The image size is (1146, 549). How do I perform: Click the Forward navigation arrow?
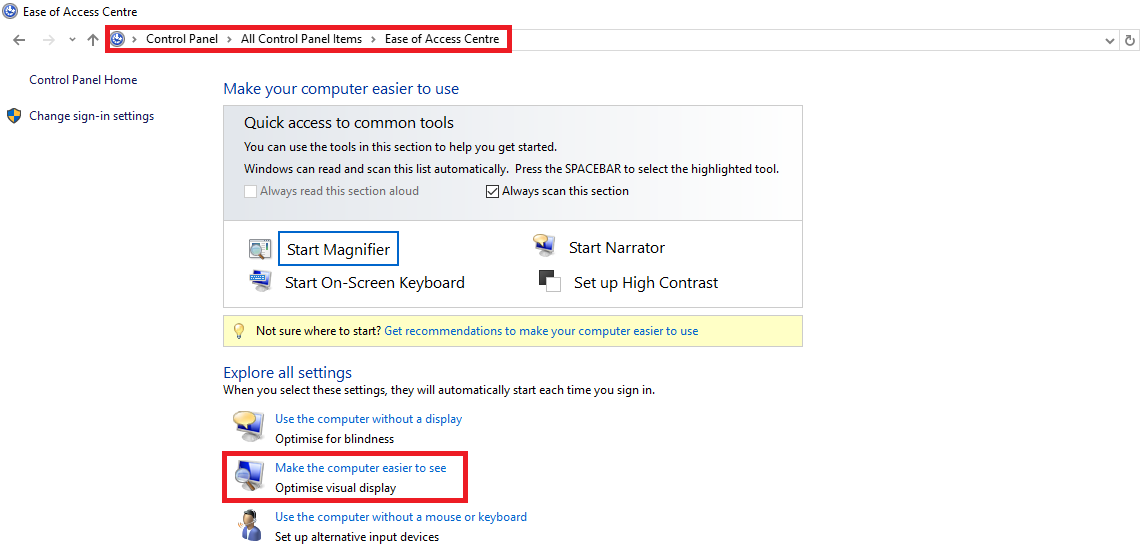[49, 39]
